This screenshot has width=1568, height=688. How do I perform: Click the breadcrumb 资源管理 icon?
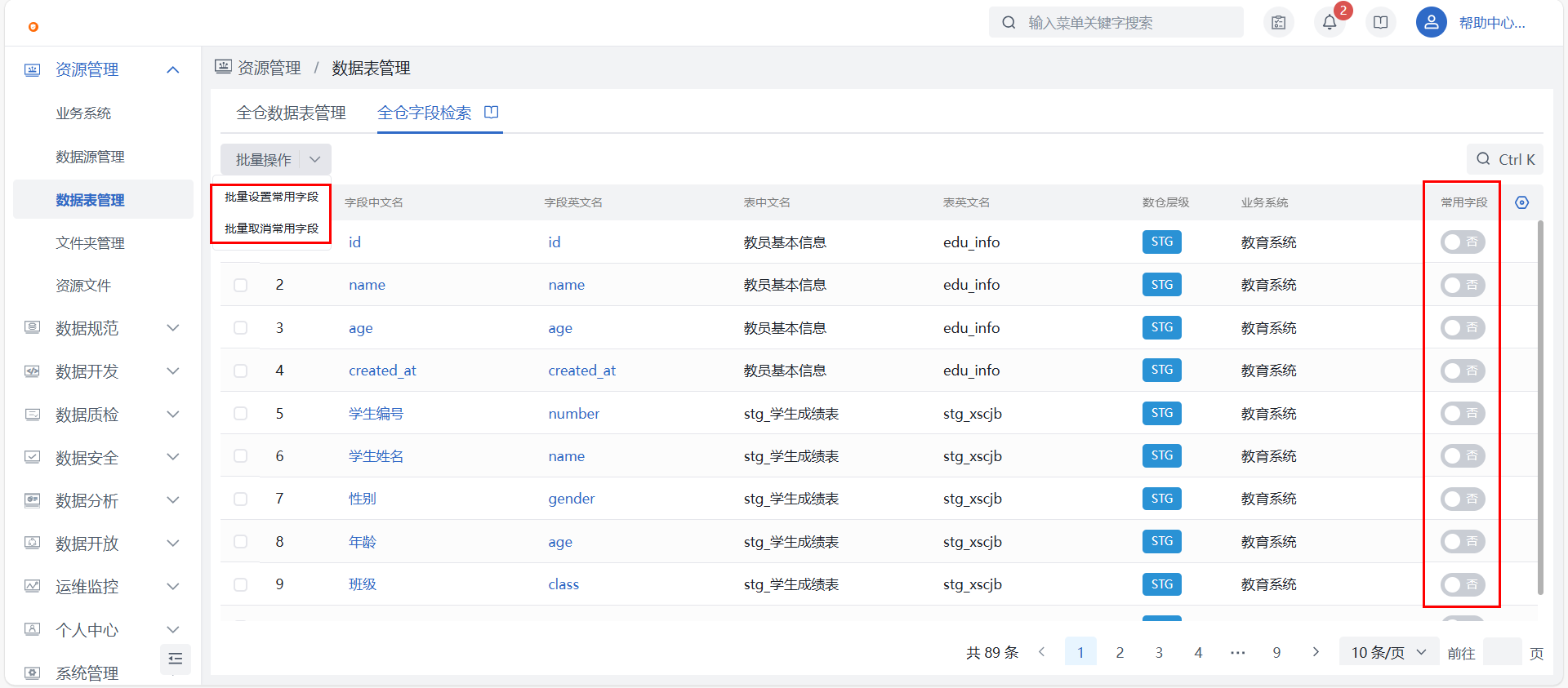pyautogui.click(x=223, y=67)
